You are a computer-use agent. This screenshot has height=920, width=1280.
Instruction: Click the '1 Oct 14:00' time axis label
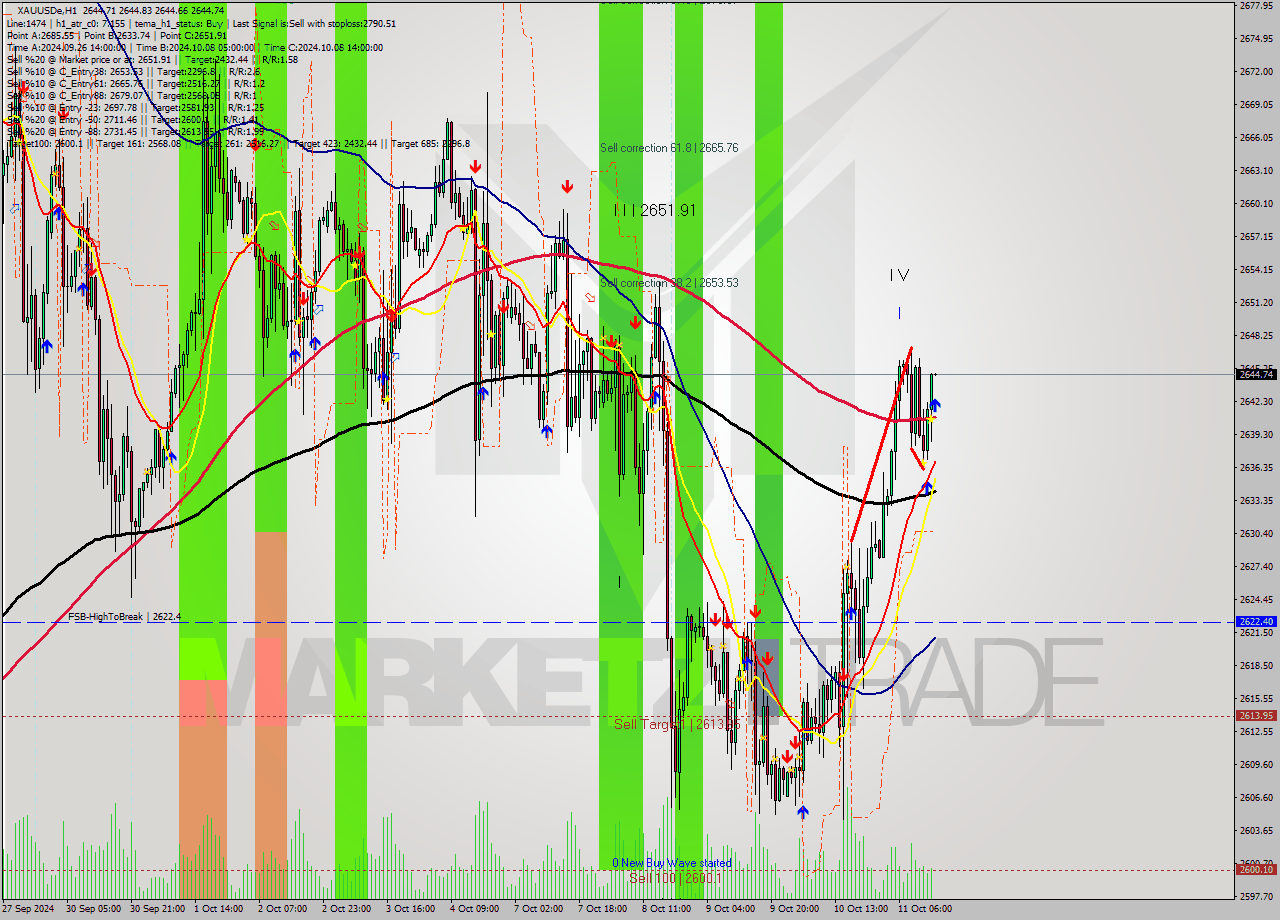click(x=218, y=909)
